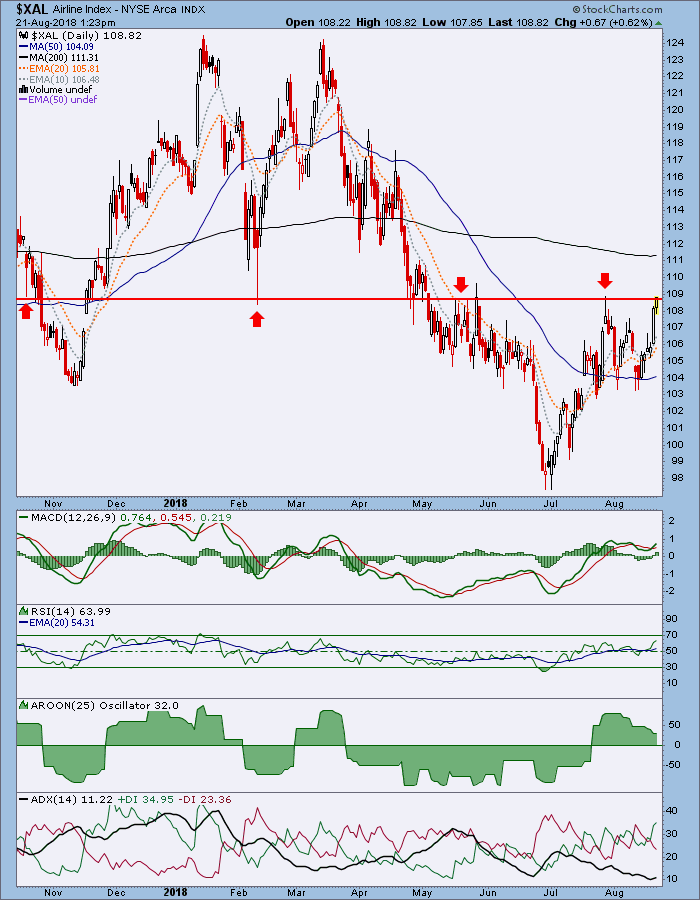Click the EMA(50) undef legend entry
This screenshot has width=700, height=900.
click(x=63, y=100)
